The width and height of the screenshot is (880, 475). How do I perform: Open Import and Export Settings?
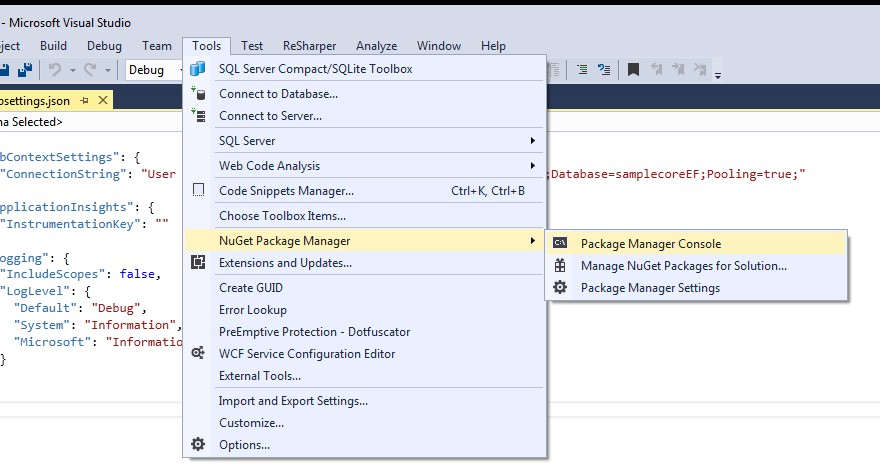click(x=293, y=401)
